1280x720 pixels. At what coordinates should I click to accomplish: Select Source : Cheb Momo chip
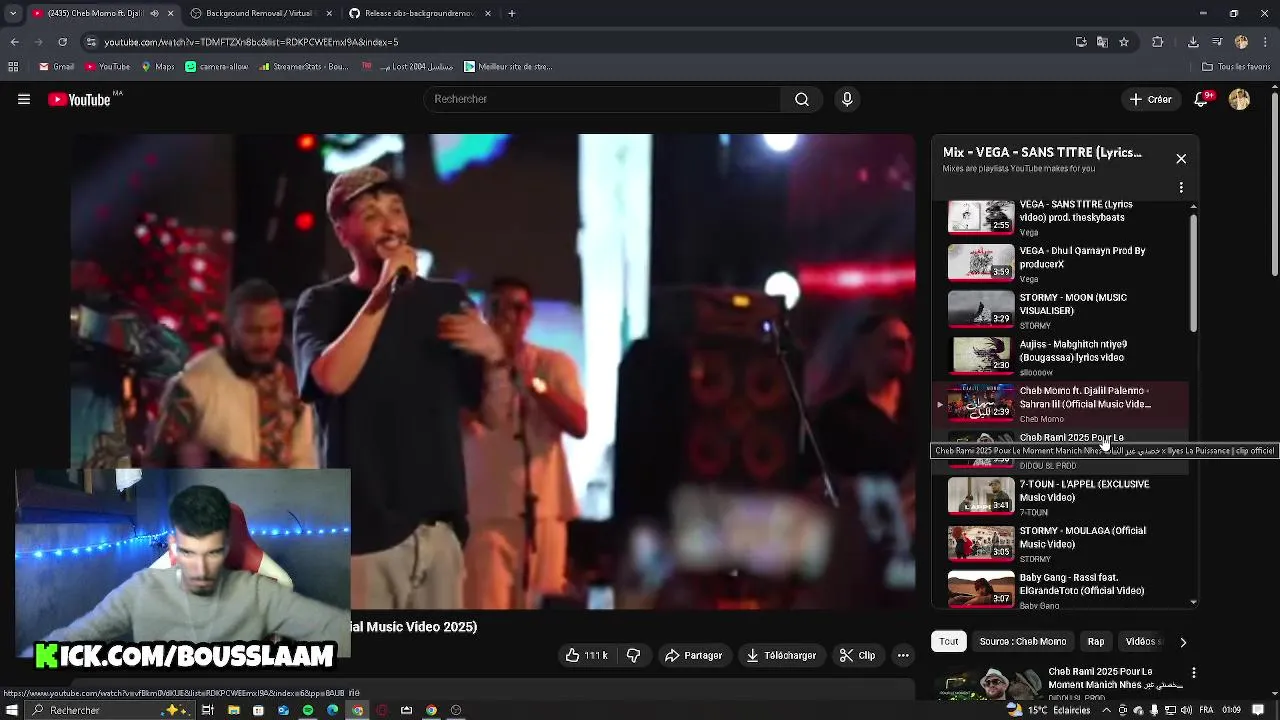(1023, 642)
